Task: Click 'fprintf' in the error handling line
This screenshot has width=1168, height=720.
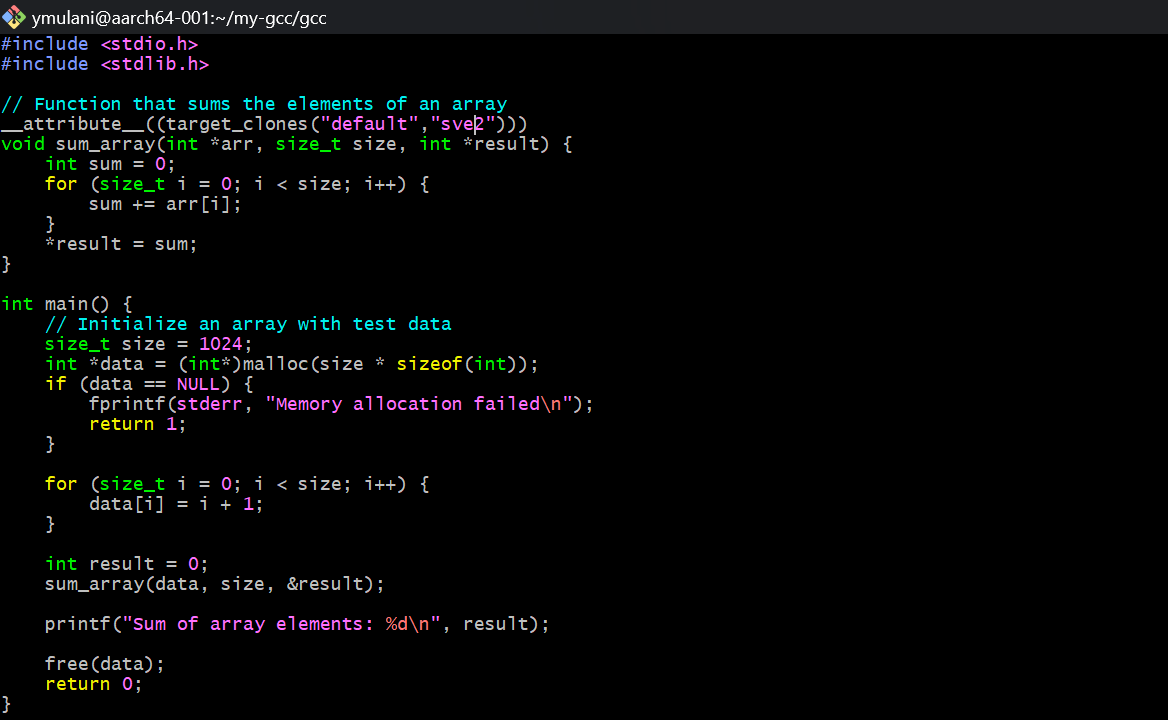Action: click(x=127, y=404)
